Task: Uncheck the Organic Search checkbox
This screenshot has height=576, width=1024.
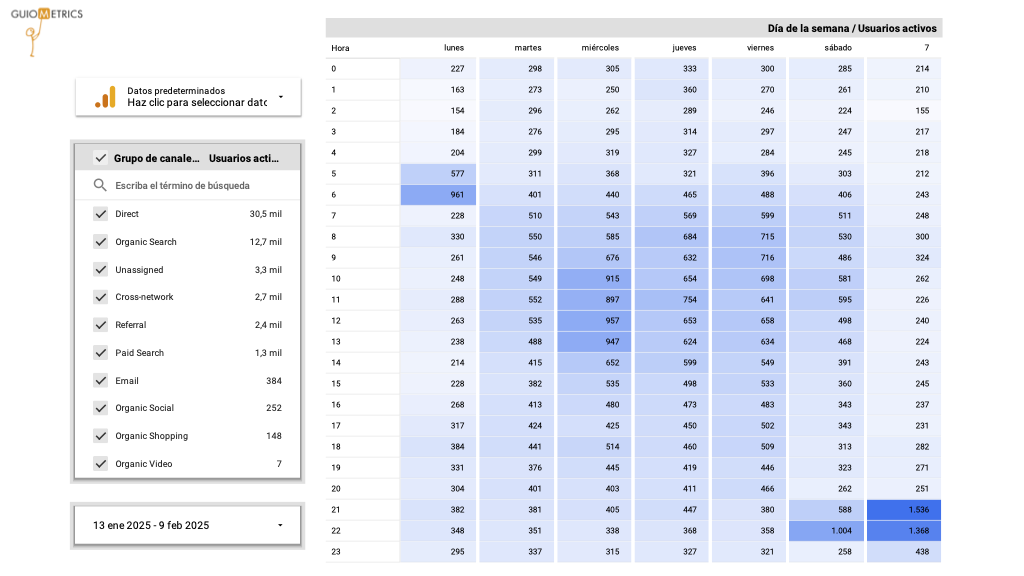Action: pyautogui.click(x=100, y=242)
